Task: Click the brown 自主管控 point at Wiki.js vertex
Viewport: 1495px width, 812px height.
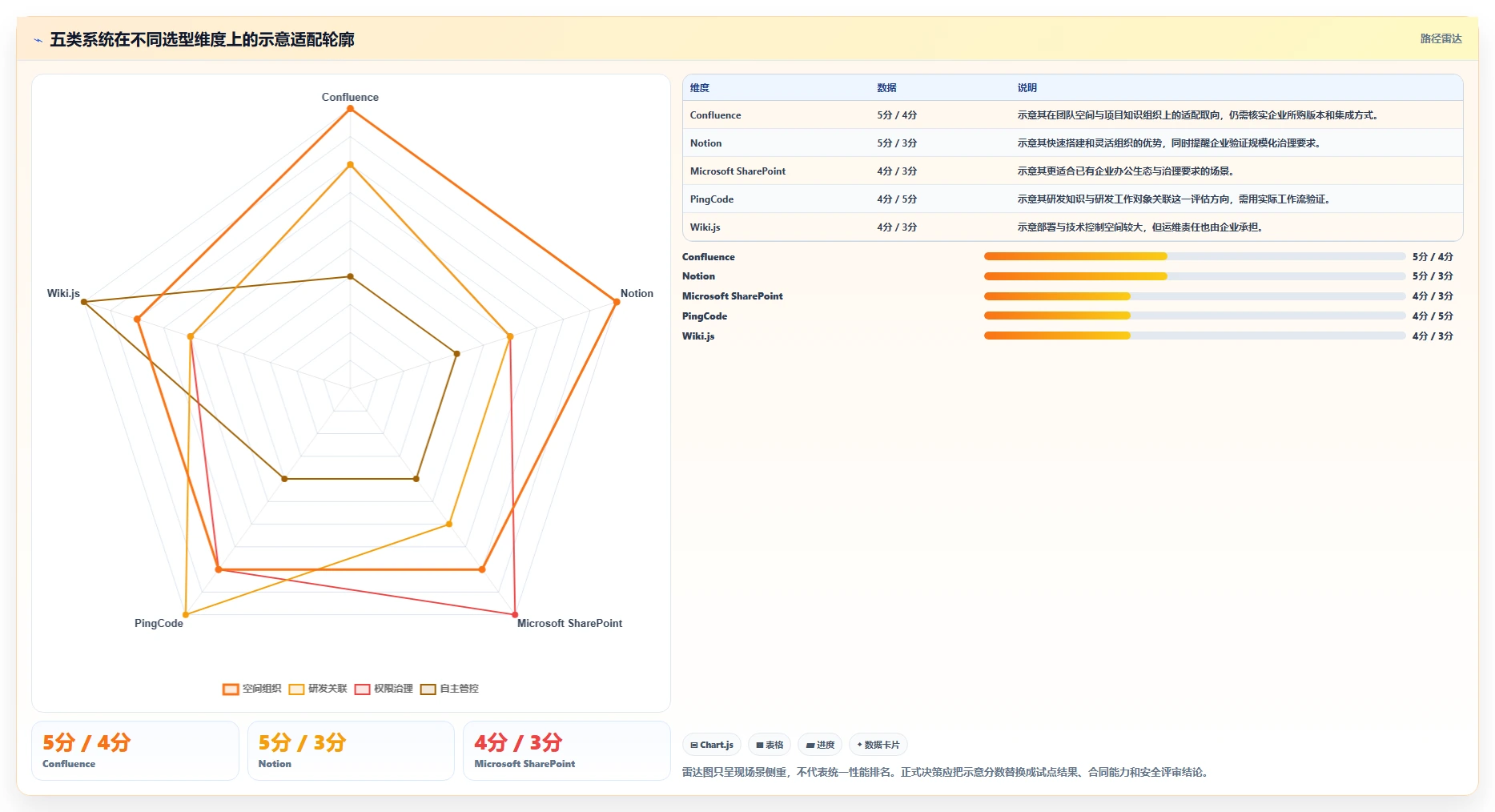Action: click(84, 302)
